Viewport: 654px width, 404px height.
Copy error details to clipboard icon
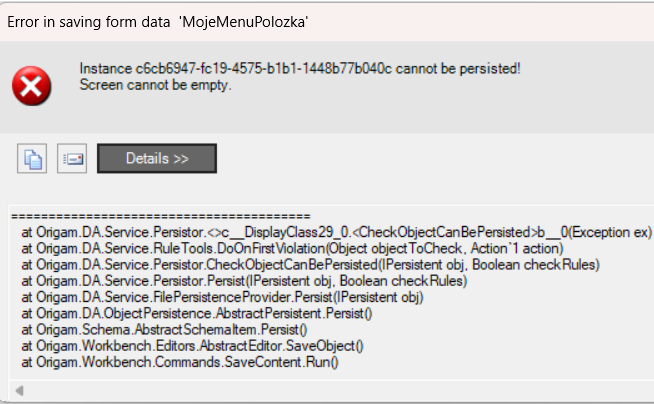click(x=32, y=158)
